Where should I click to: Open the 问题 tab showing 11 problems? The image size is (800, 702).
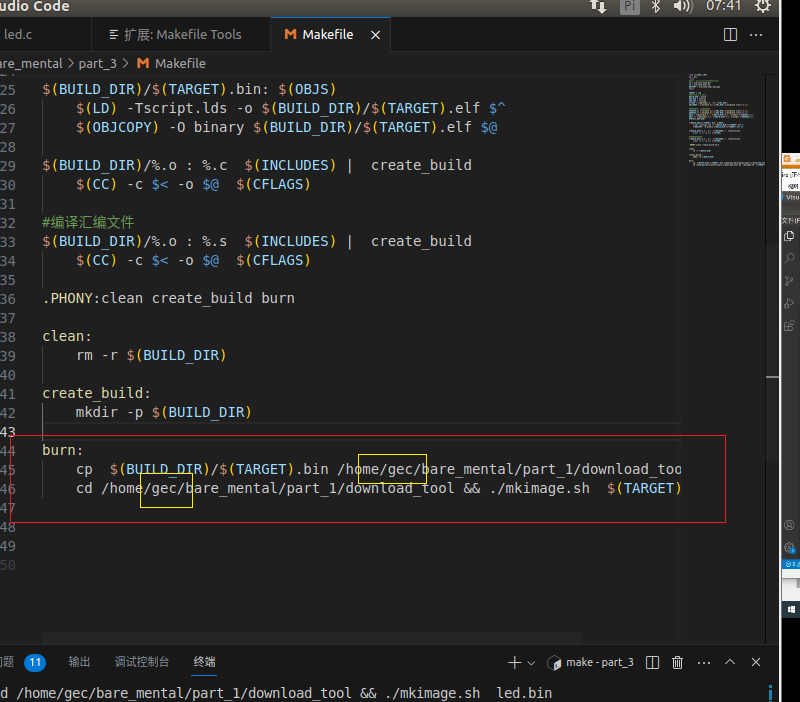[x=24, y=661]
